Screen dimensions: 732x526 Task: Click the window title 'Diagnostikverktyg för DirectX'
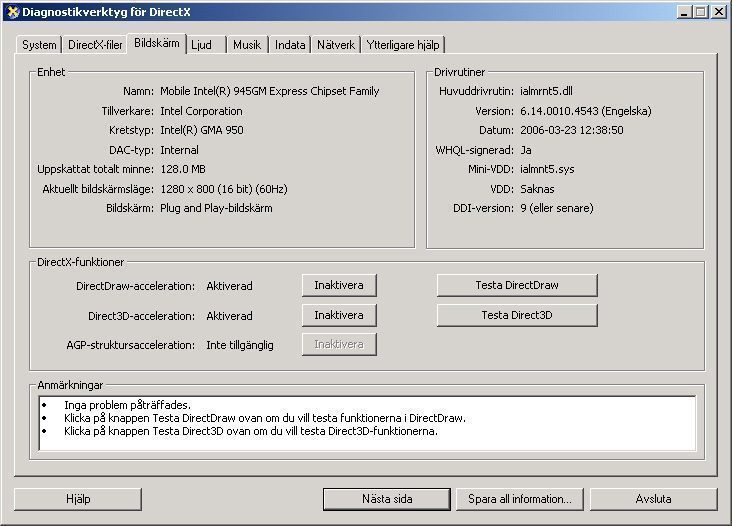[106, 12]
